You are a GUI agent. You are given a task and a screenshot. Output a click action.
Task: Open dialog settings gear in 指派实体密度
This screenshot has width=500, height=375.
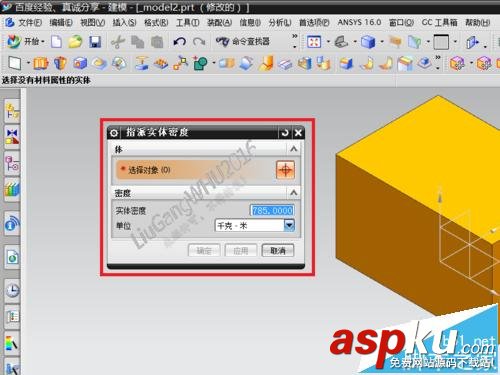pyautogui.click(x=114, y=133)
